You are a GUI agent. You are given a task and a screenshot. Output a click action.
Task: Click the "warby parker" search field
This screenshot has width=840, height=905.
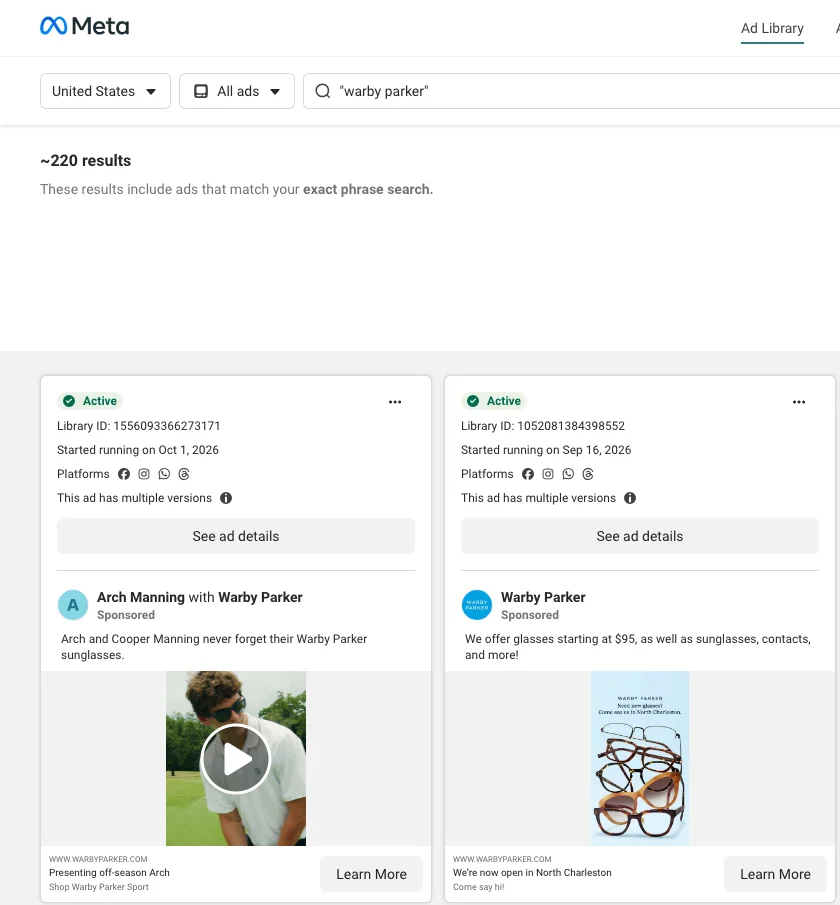pos(572,91)
